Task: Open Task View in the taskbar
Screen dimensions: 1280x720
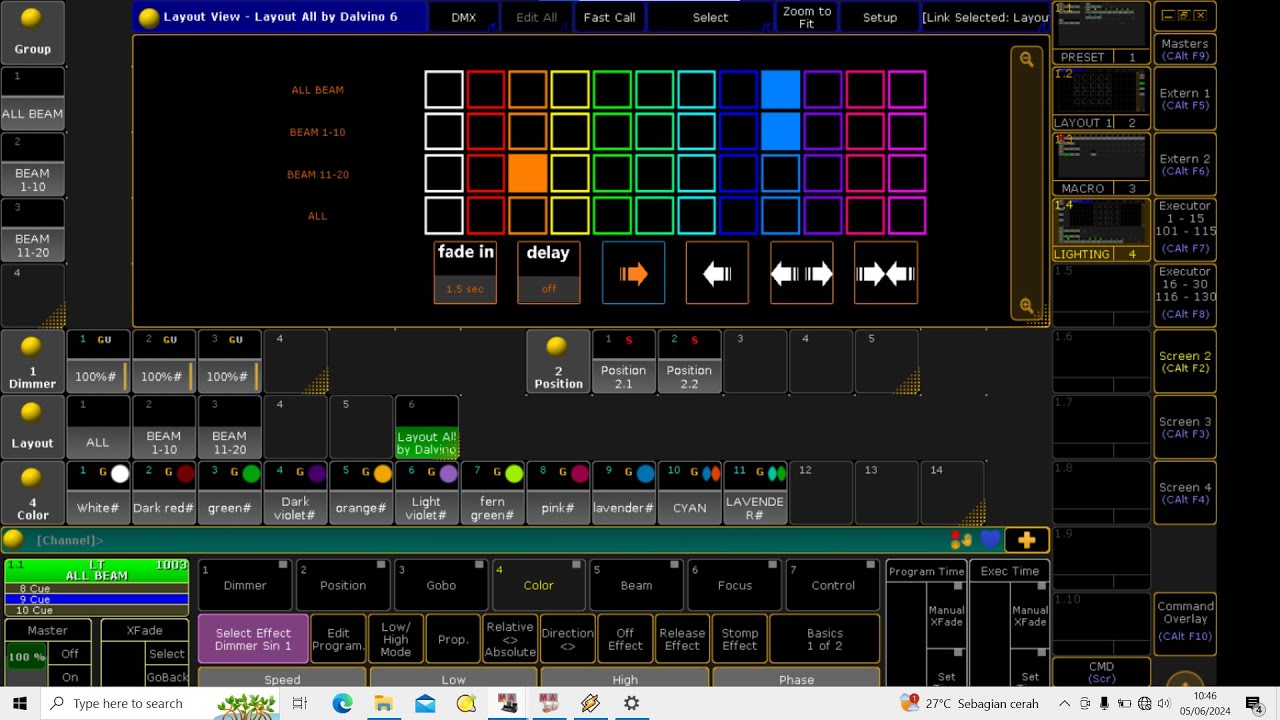Action: (x=299, y=703)
